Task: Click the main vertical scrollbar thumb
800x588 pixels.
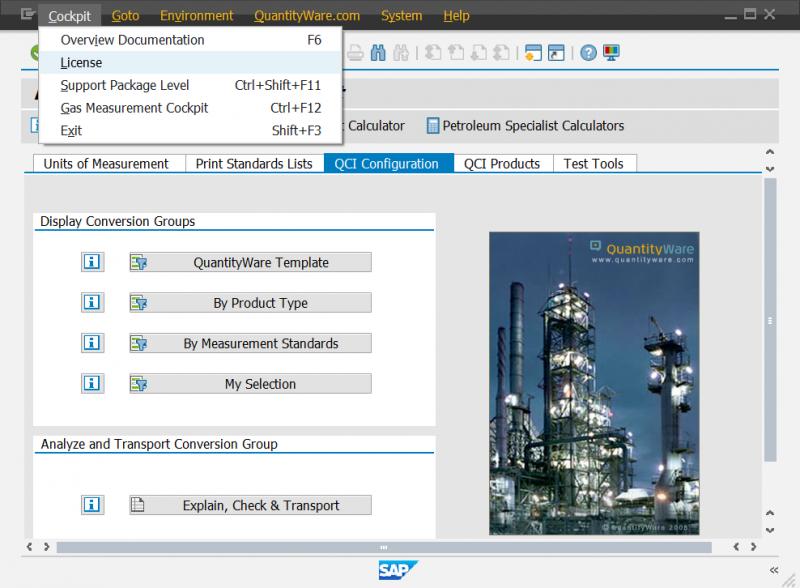Action: coord(770,320)
